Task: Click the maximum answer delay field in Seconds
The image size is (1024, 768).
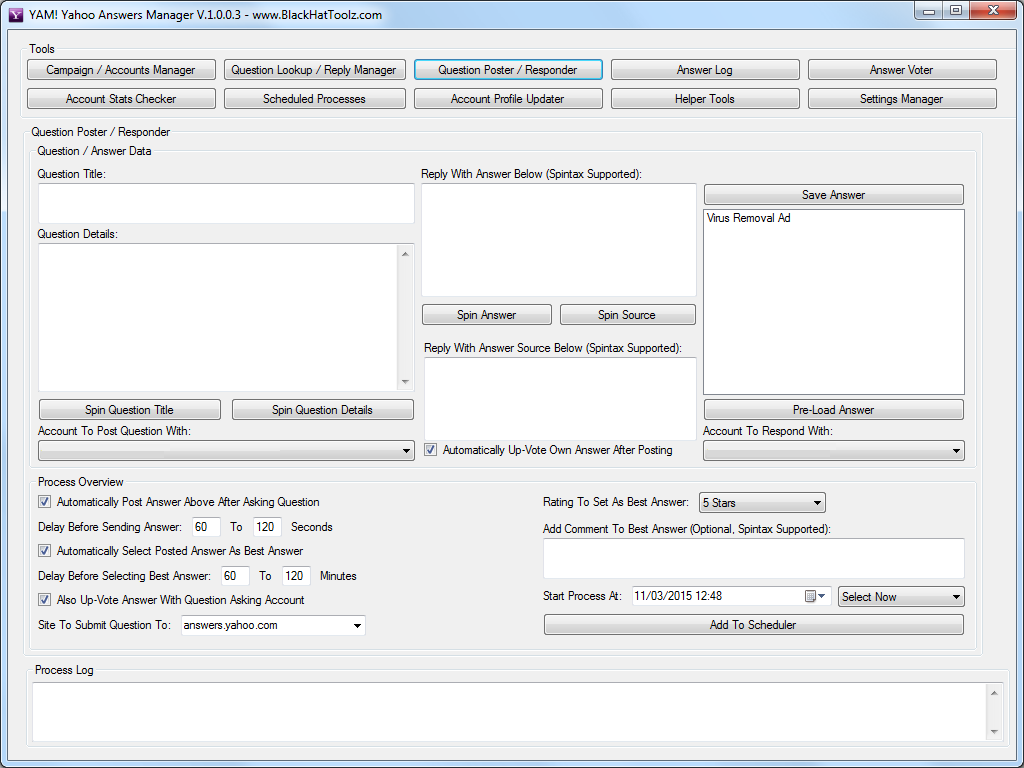Action: click(267, 527)
